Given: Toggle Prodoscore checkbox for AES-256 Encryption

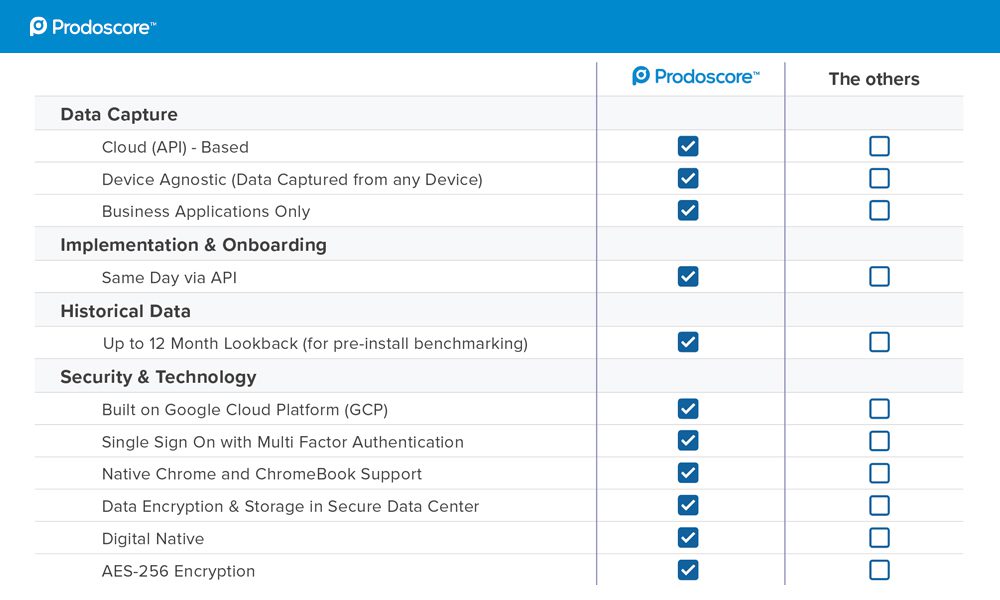Looking at the screenshot, I should [x=688, y=570].
